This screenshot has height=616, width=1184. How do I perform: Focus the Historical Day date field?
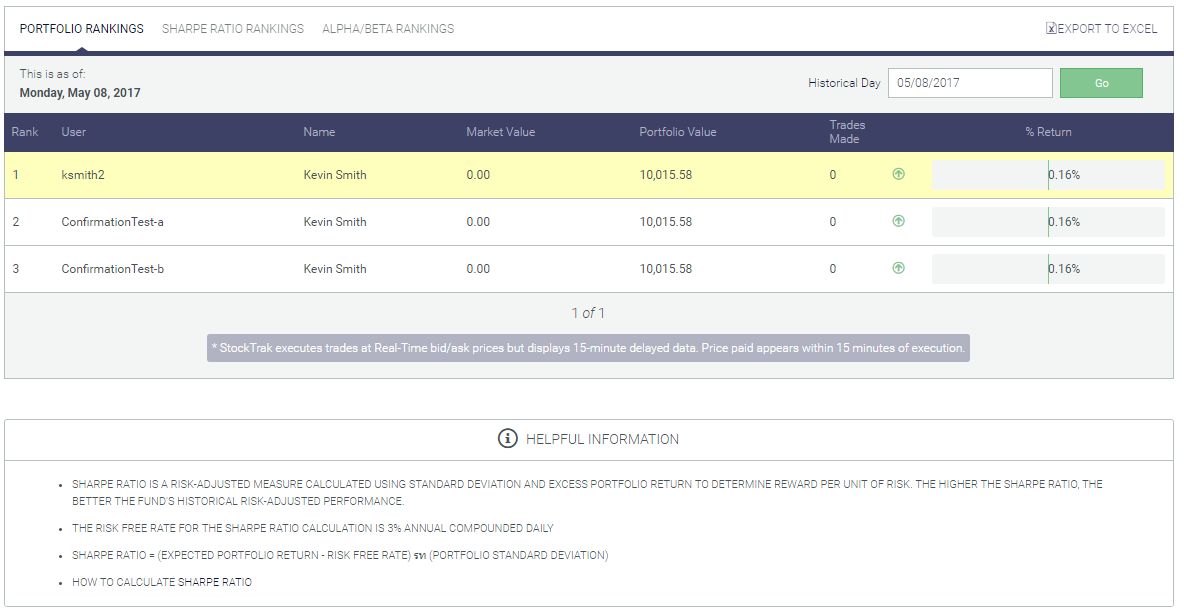[x=970, y=83]
